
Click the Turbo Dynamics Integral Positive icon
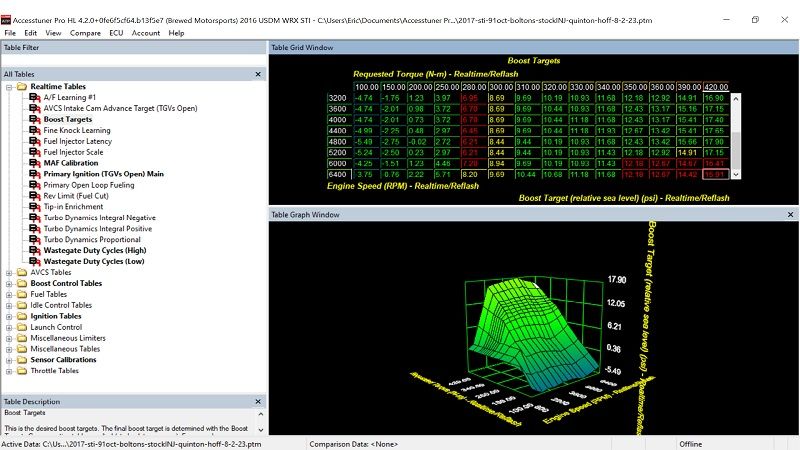click(35, 229)
